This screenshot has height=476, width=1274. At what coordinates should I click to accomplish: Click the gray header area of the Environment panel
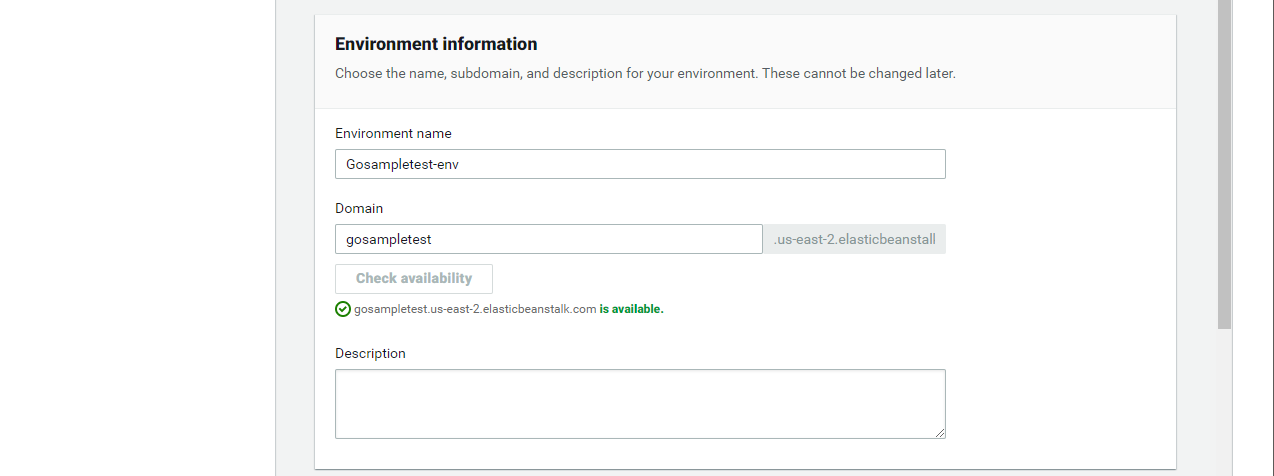[x=1060, y=60]
